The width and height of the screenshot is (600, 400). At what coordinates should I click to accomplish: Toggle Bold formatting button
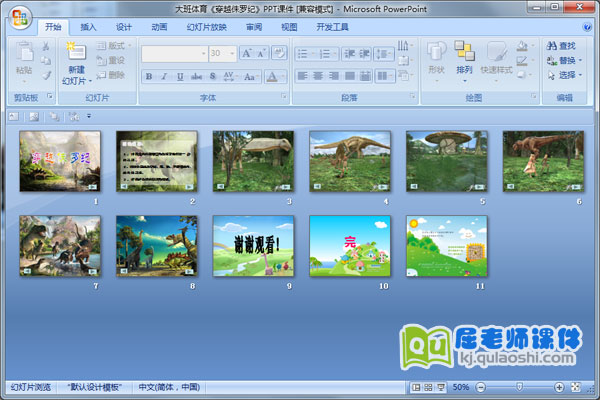[x=150, y=76]
